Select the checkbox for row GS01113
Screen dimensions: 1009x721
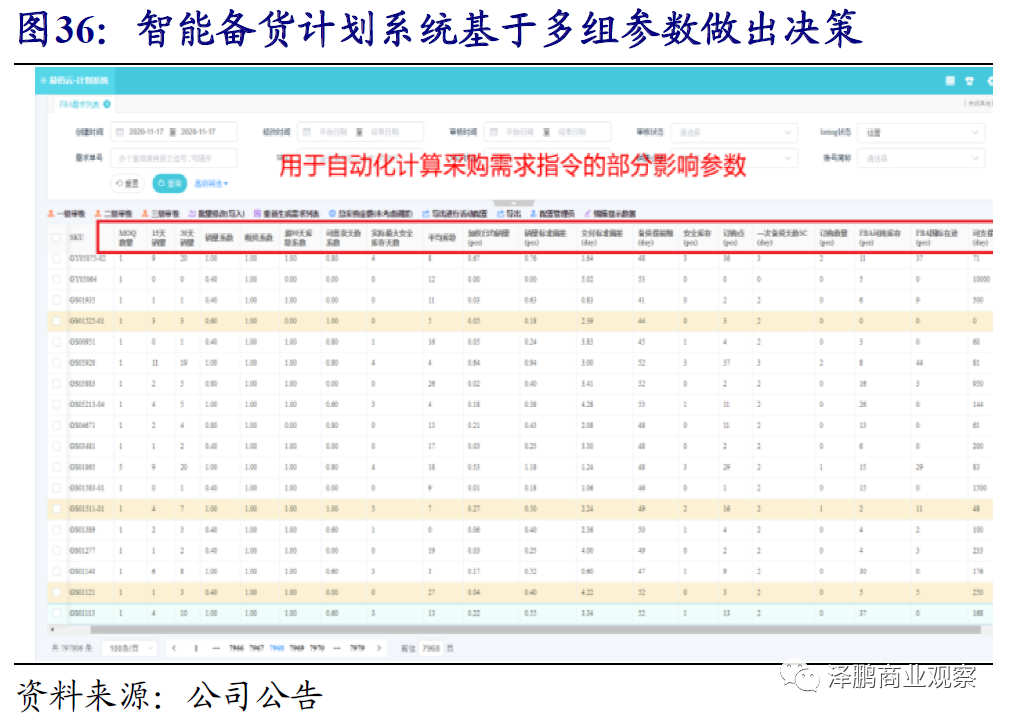pyautogui.click(x=57, y=613)
